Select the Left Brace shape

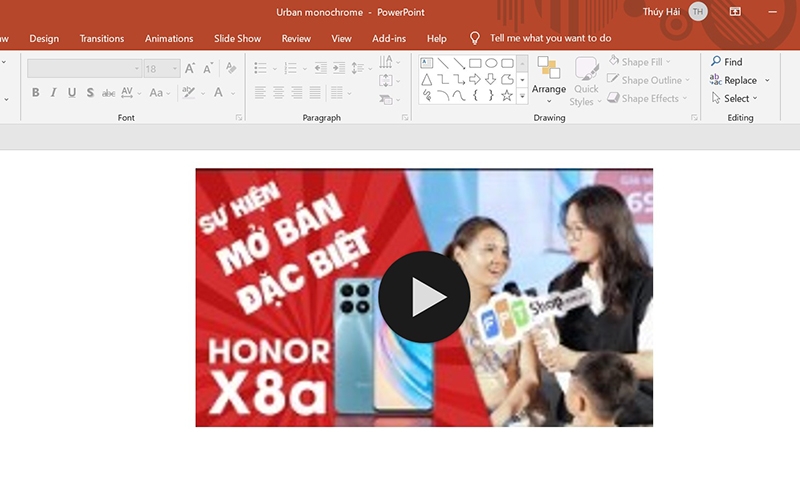coord(475,95)
